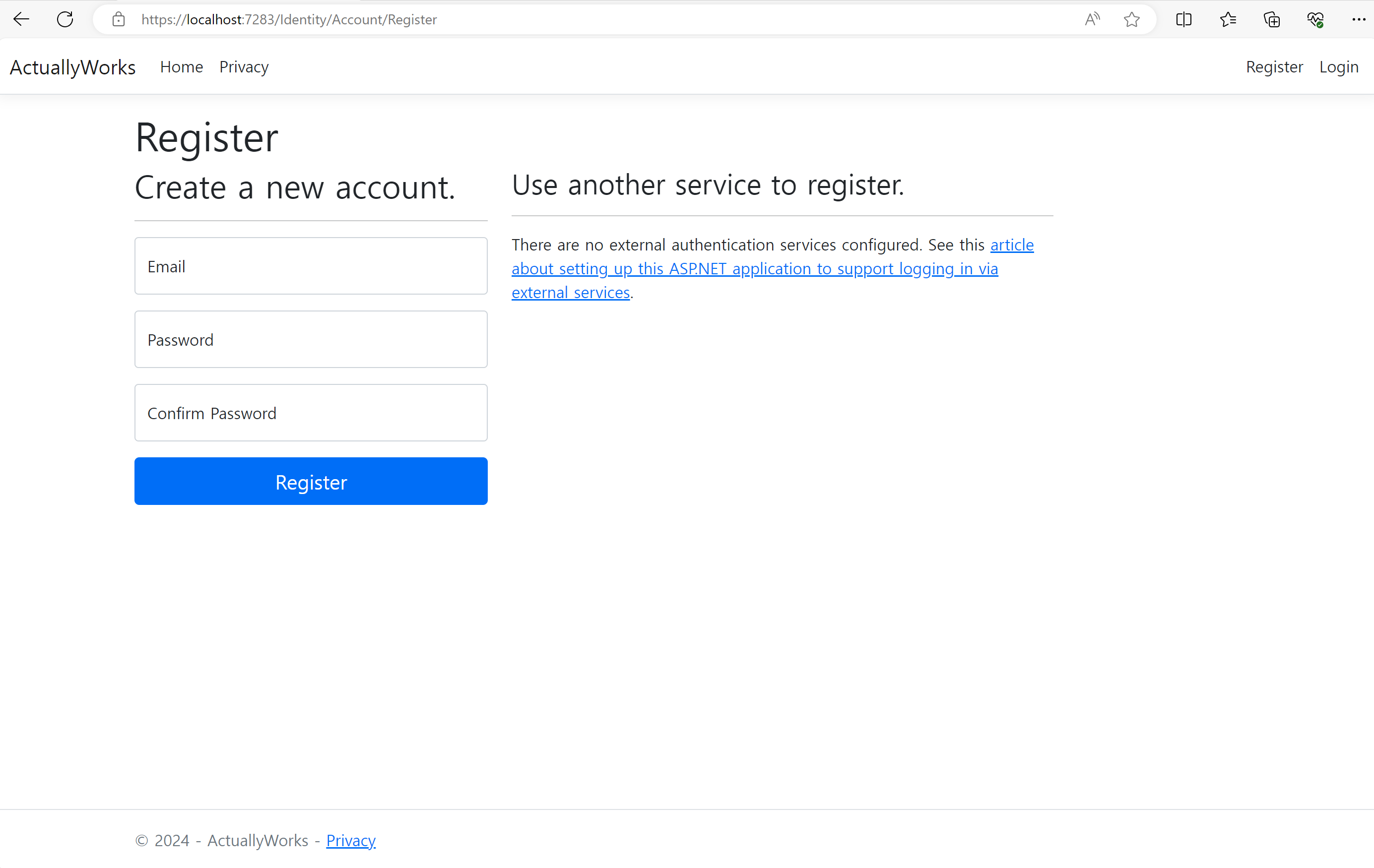Open Browser essentials heart icon
The image size is (1374, 868).
[x=1315, y=19]
